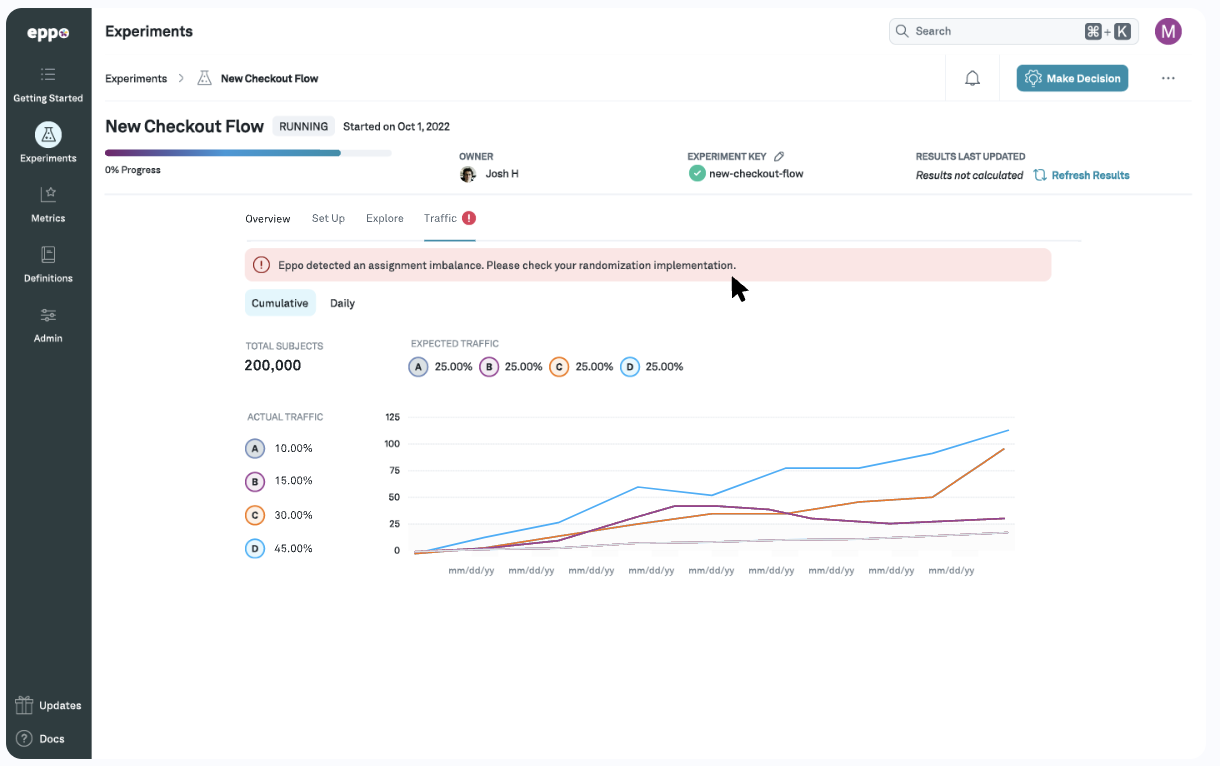Viewport: 1220px width, 766px height.
Task: Open the more options ellipsis menu
Action: [1168, 77]
